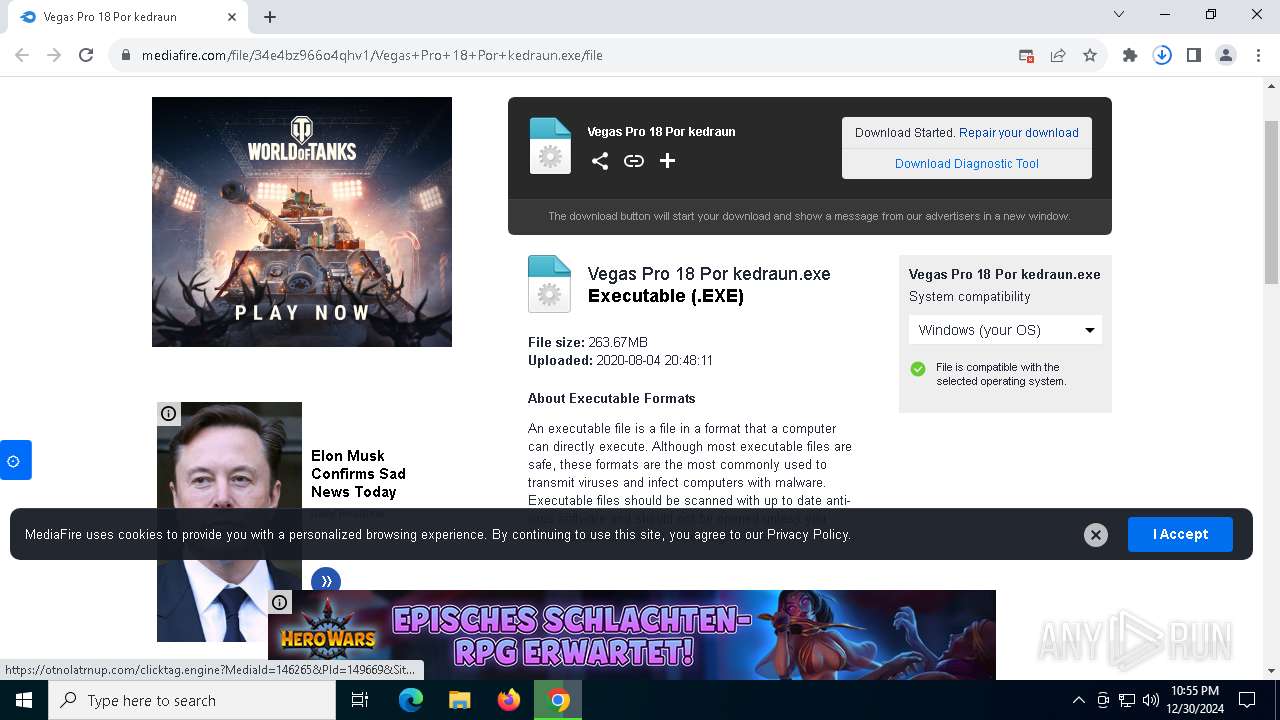Click the share icon under file name

click(599, 161)
